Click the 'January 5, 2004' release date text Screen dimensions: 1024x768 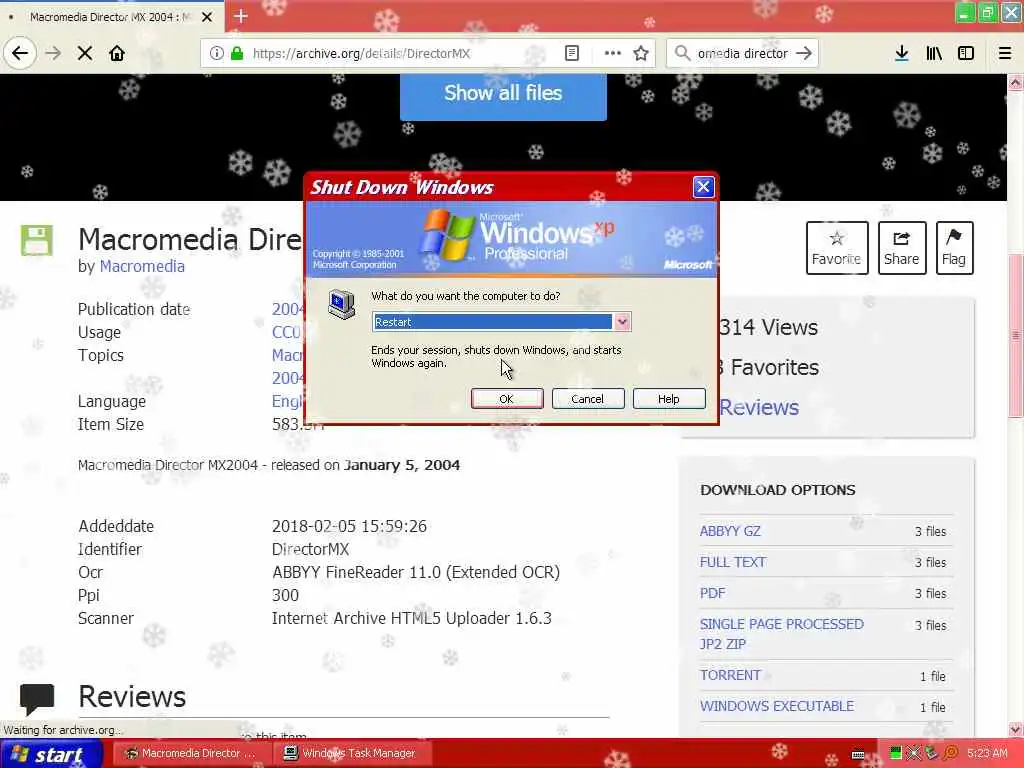(402, 465)
